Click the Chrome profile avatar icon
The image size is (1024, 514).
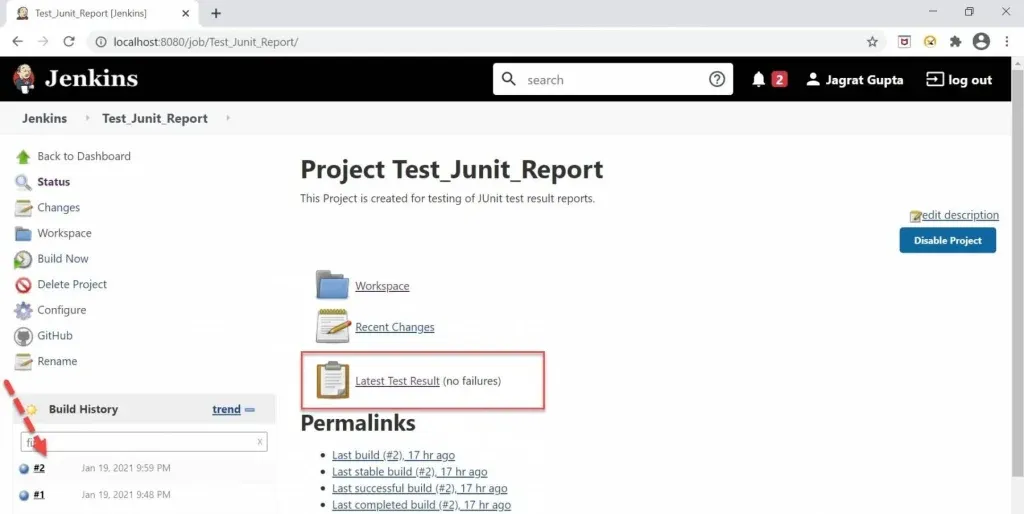981,42
